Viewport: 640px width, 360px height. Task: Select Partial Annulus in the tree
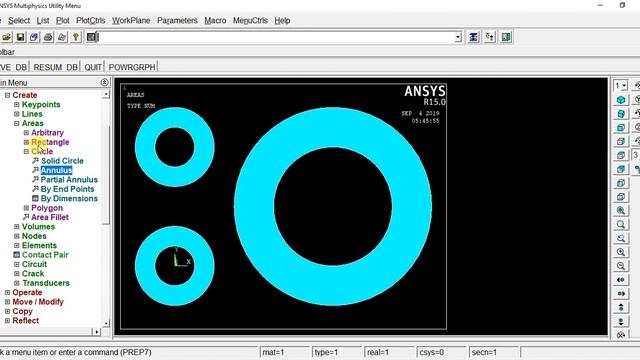pyautogui.click(x=69, y=180)
